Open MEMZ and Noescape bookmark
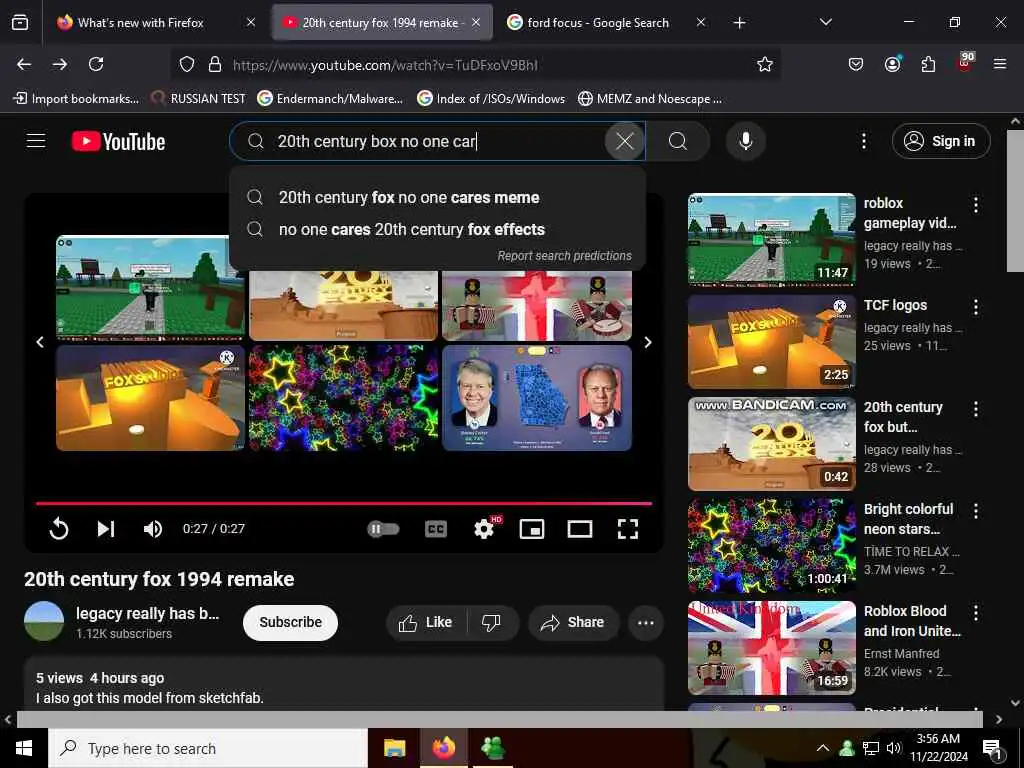Image resolution: width=1024 pixels, height=768 pixels. click(650, 99)
